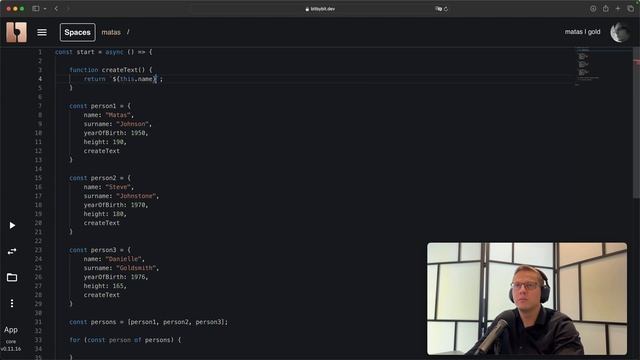Screen dimensions: 640x360
Task: Click 'const person3' declaration
Action: [93, 250]
